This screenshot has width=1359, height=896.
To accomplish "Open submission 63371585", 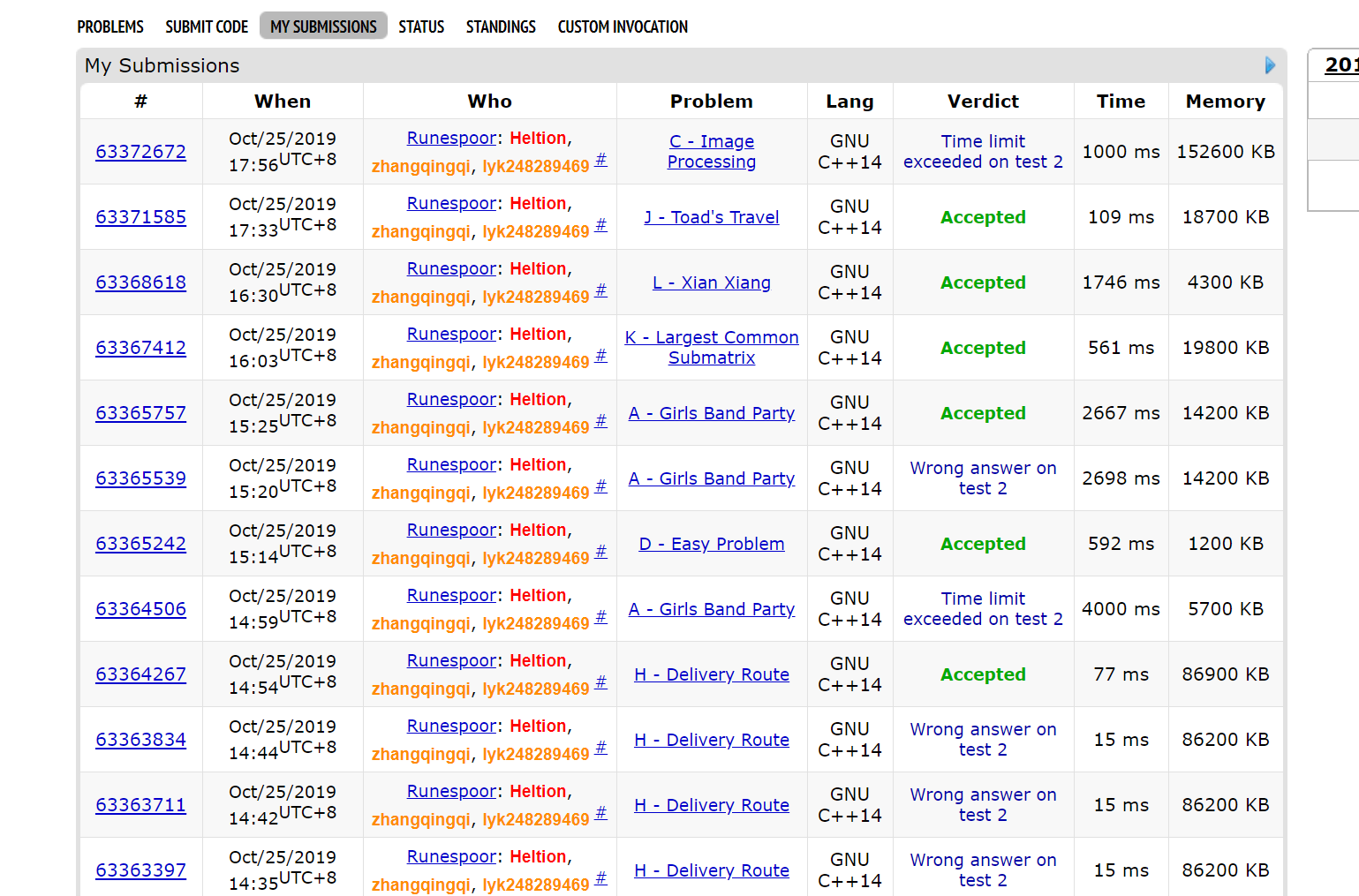I will [141, 217].
